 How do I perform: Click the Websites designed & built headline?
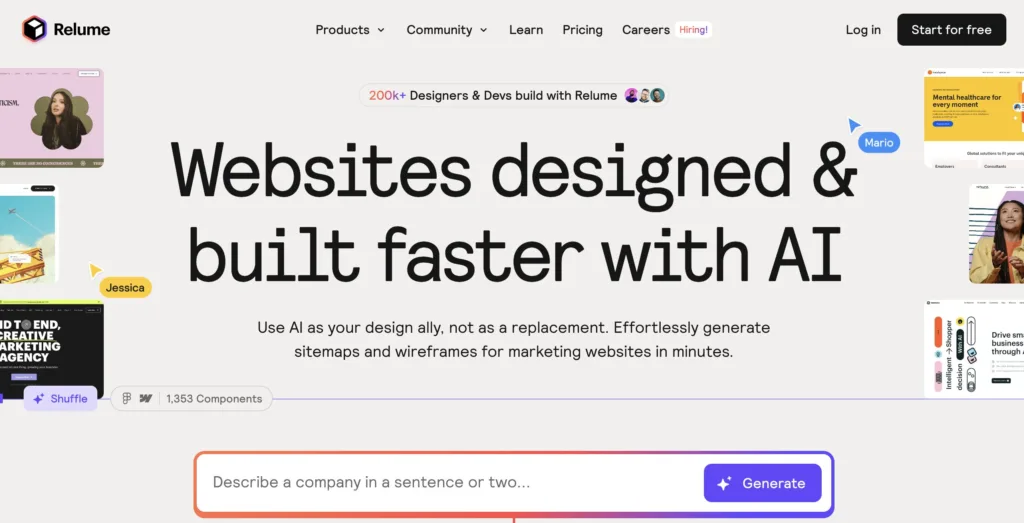(513, 212)
